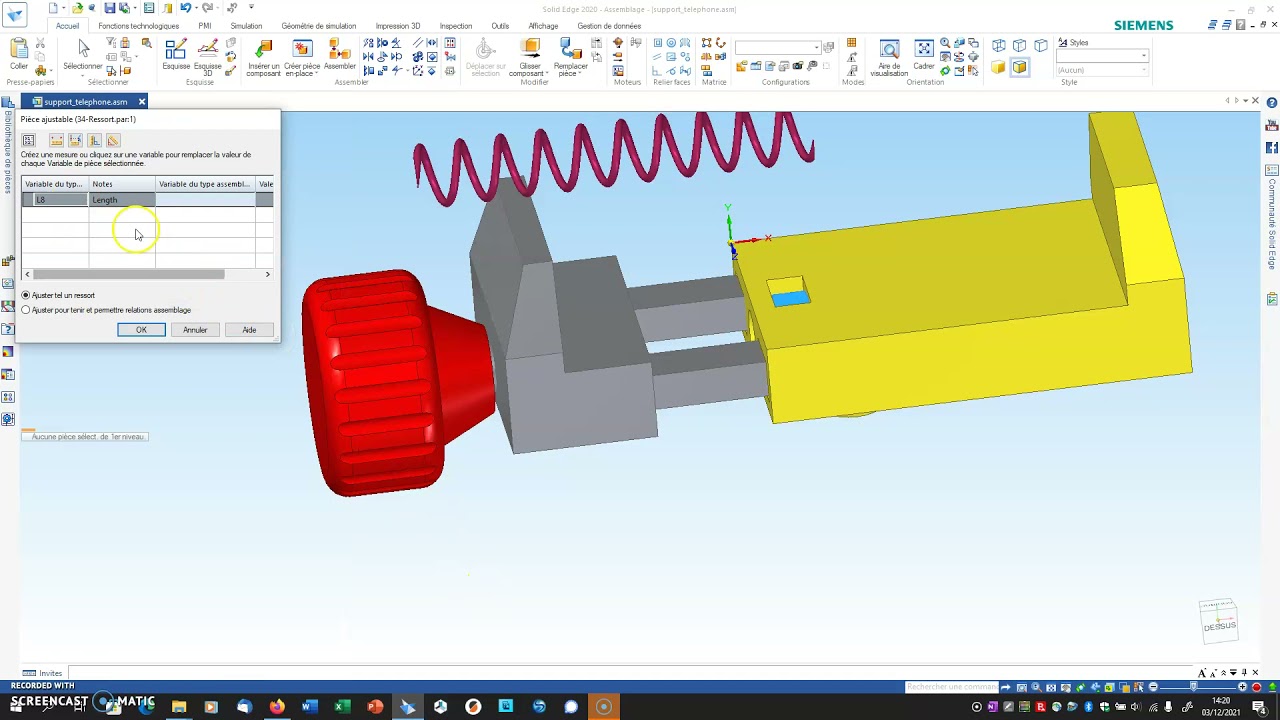Open Word from the taskbar
The width and height of the screenshot is (1280, 720).
pyautogui.click(x=309, y=707)
